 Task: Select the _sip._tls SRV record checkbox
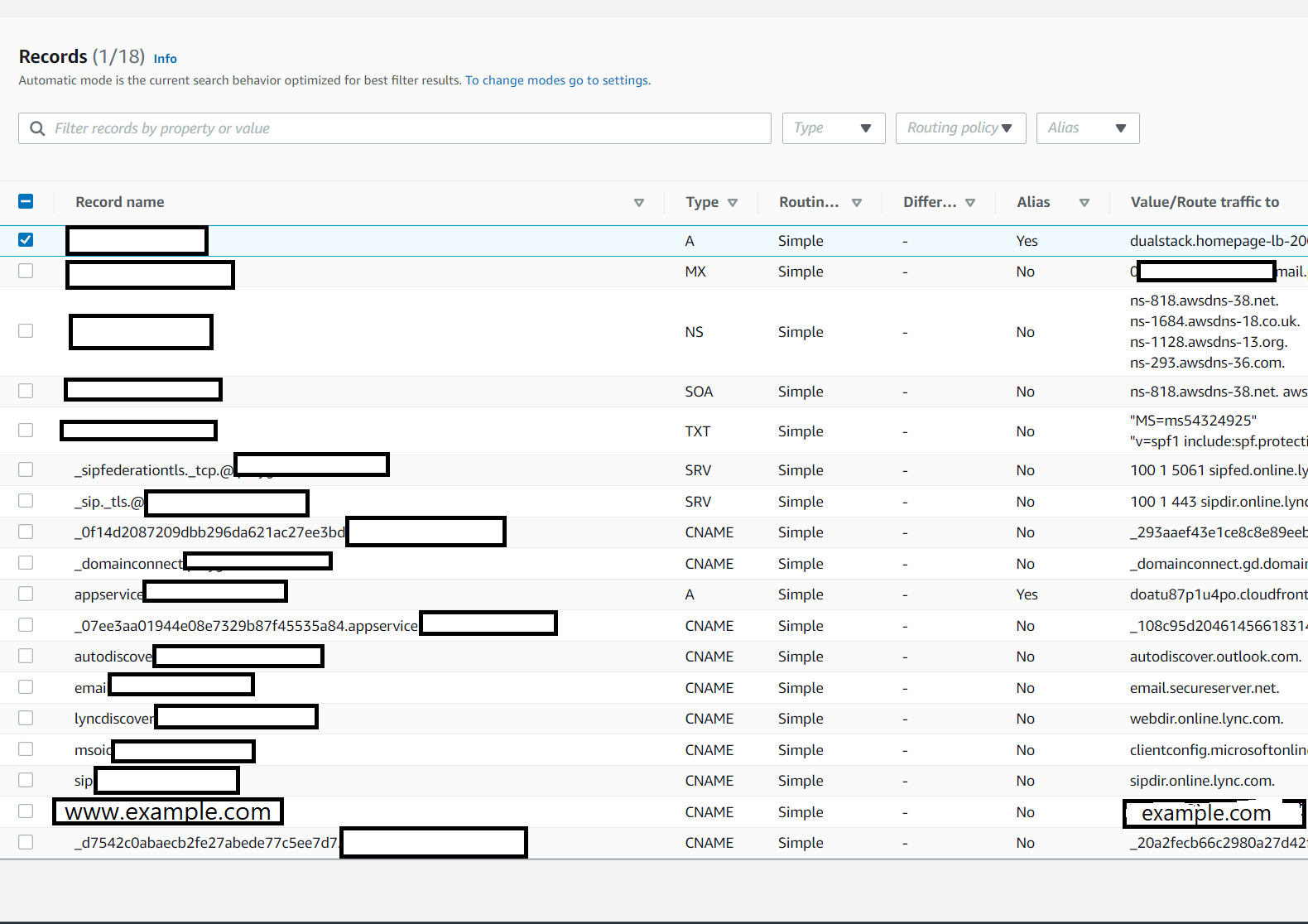tap(26, 501)
